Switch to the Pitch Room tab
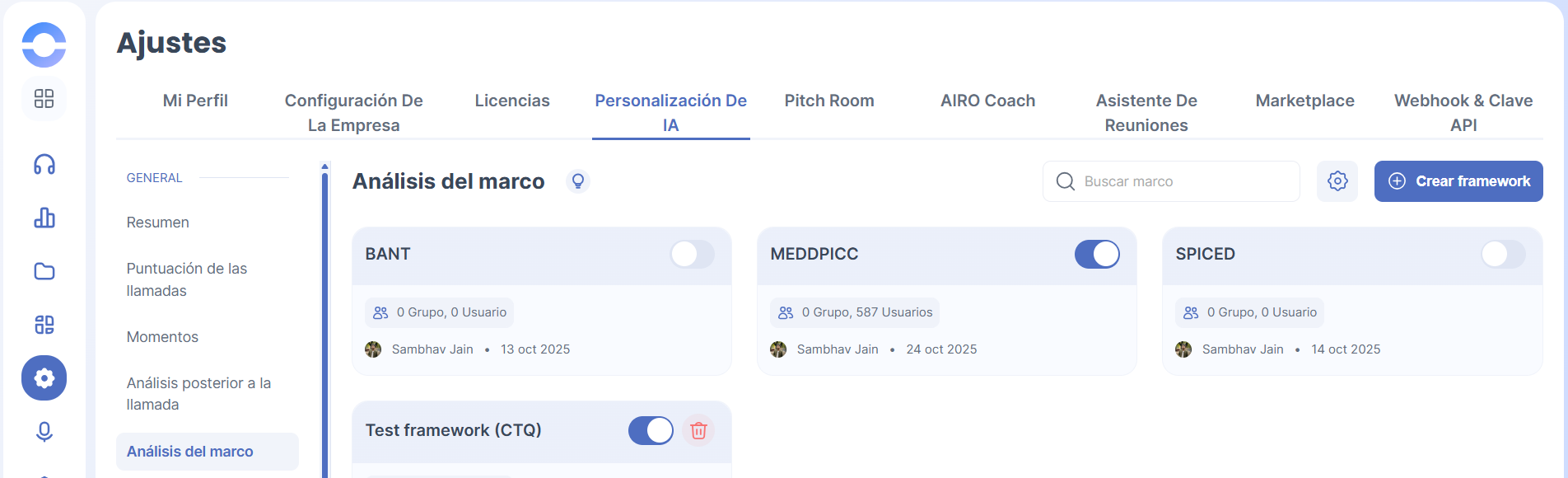The image size is (1568, 478). [829, 101]
